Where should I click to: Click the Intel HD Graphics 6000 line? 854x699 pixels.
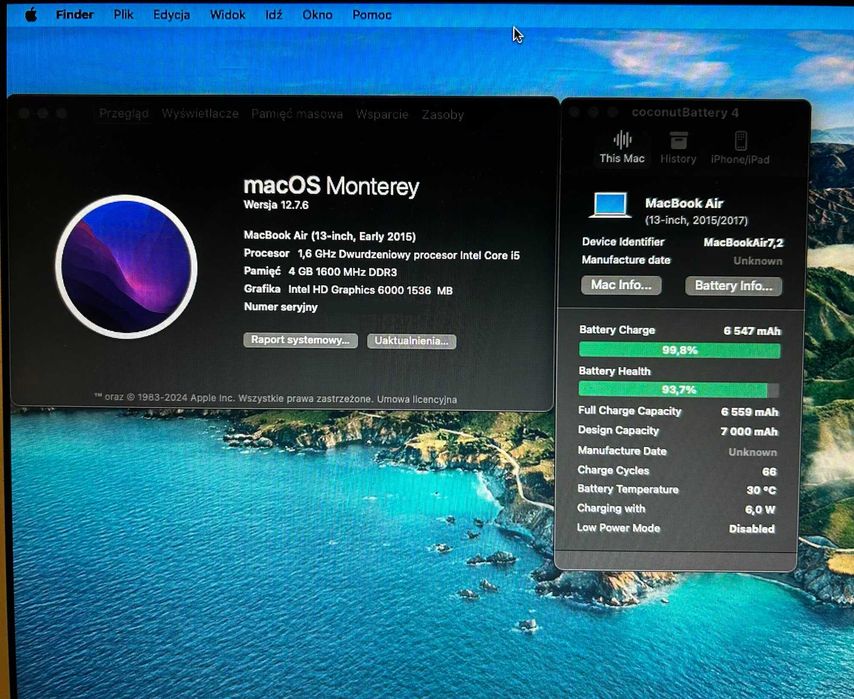pos(348,290)
